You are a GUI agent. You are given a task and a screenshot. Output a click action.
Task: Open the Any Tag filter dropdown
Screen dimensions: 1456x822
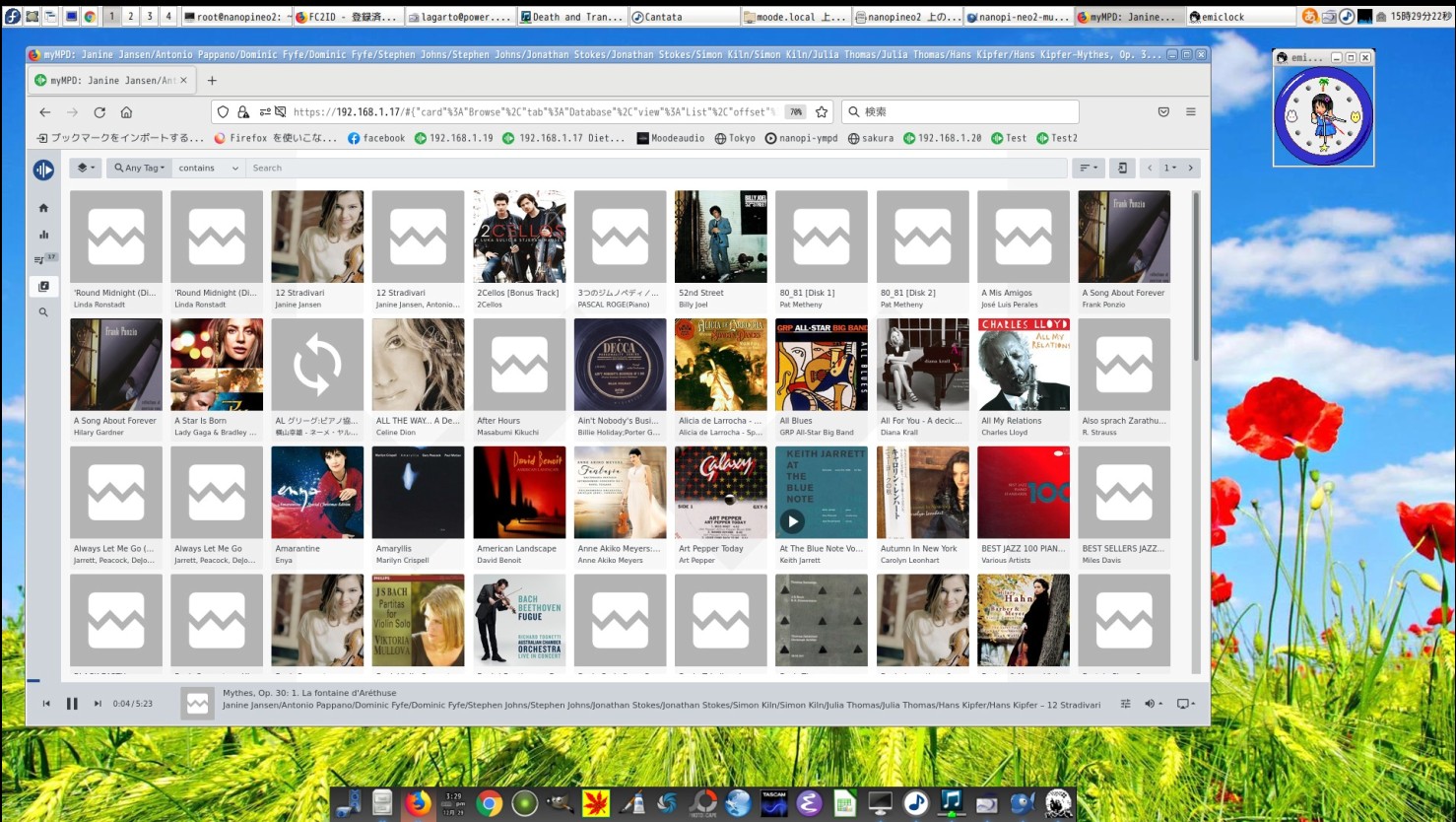point(138,168)
